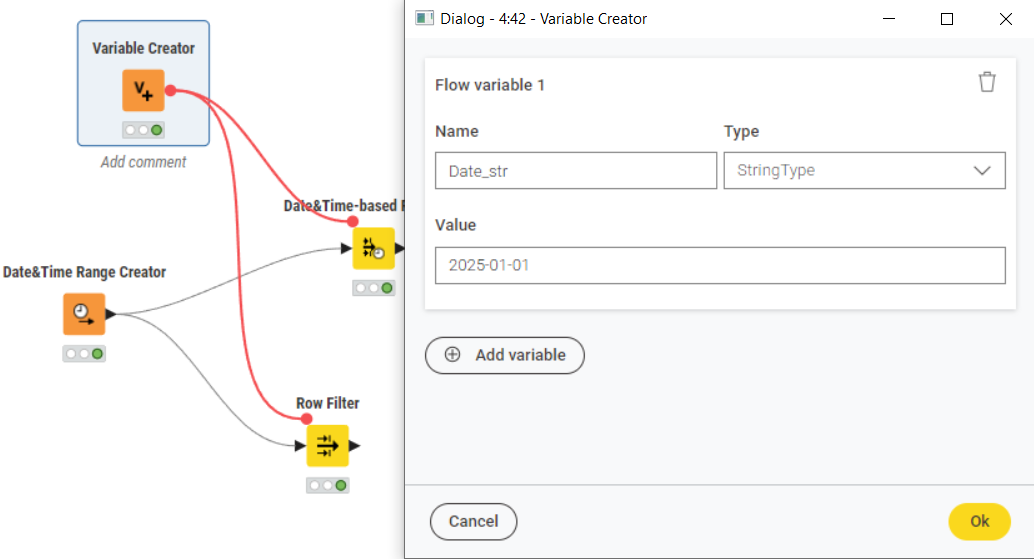Click the red flow variable port above Row Filter
The height and width of the screenshot is (559, 1034).
[x=306, y=418]
